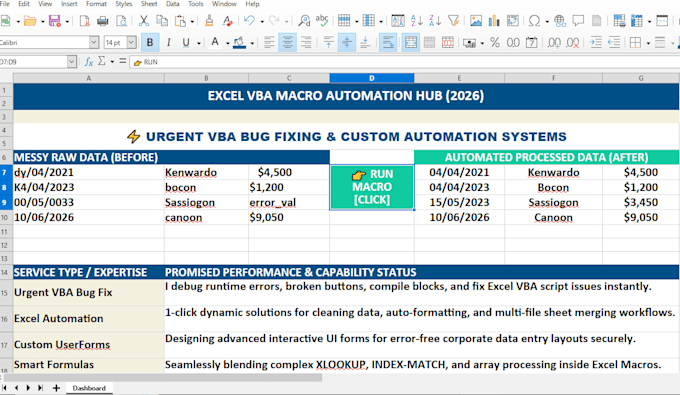Toggle Align Right
Image resolution: width=680 pixels, height=395 pixels.
pyautogui.click(x=306, y=42)
